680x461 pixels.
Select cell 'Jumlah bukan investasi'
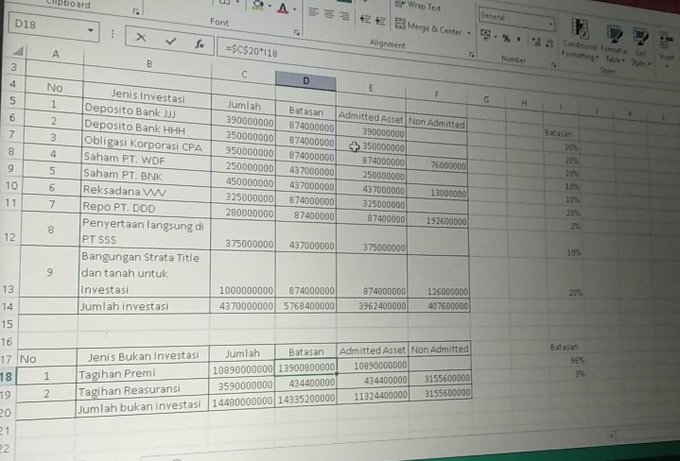tap(141, 407)
